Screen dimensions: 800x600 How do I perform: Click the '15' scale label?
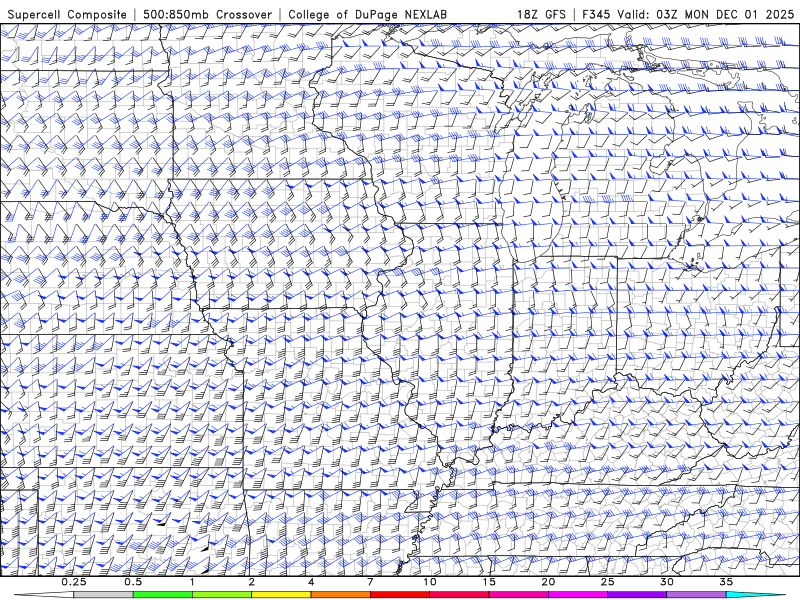pyautogui.click(x=489, y=582)
